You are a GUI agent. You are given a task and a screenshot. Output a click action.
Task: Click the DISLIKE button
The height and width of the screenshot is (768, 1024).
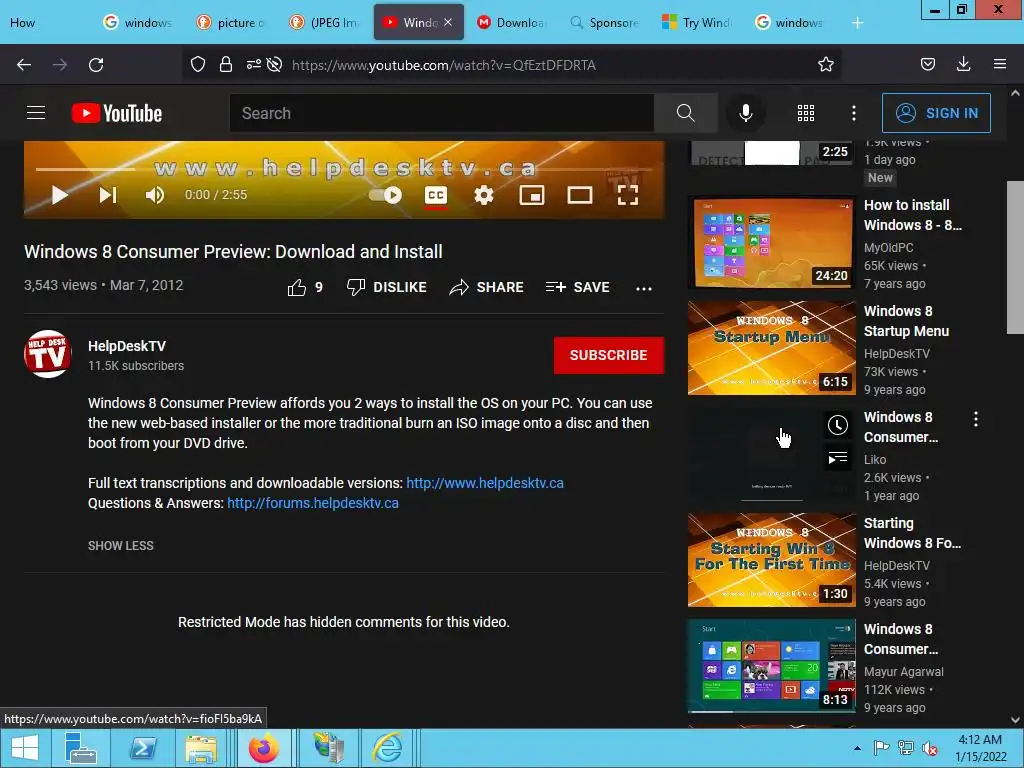pos(387,287)
